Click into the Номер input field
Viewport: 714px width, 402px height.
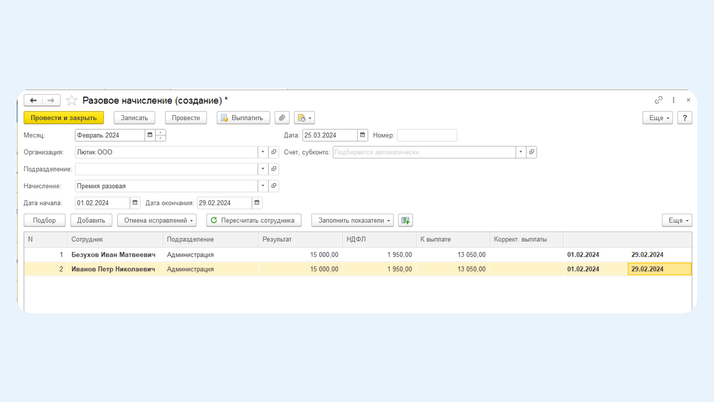[x=427, y=135]
